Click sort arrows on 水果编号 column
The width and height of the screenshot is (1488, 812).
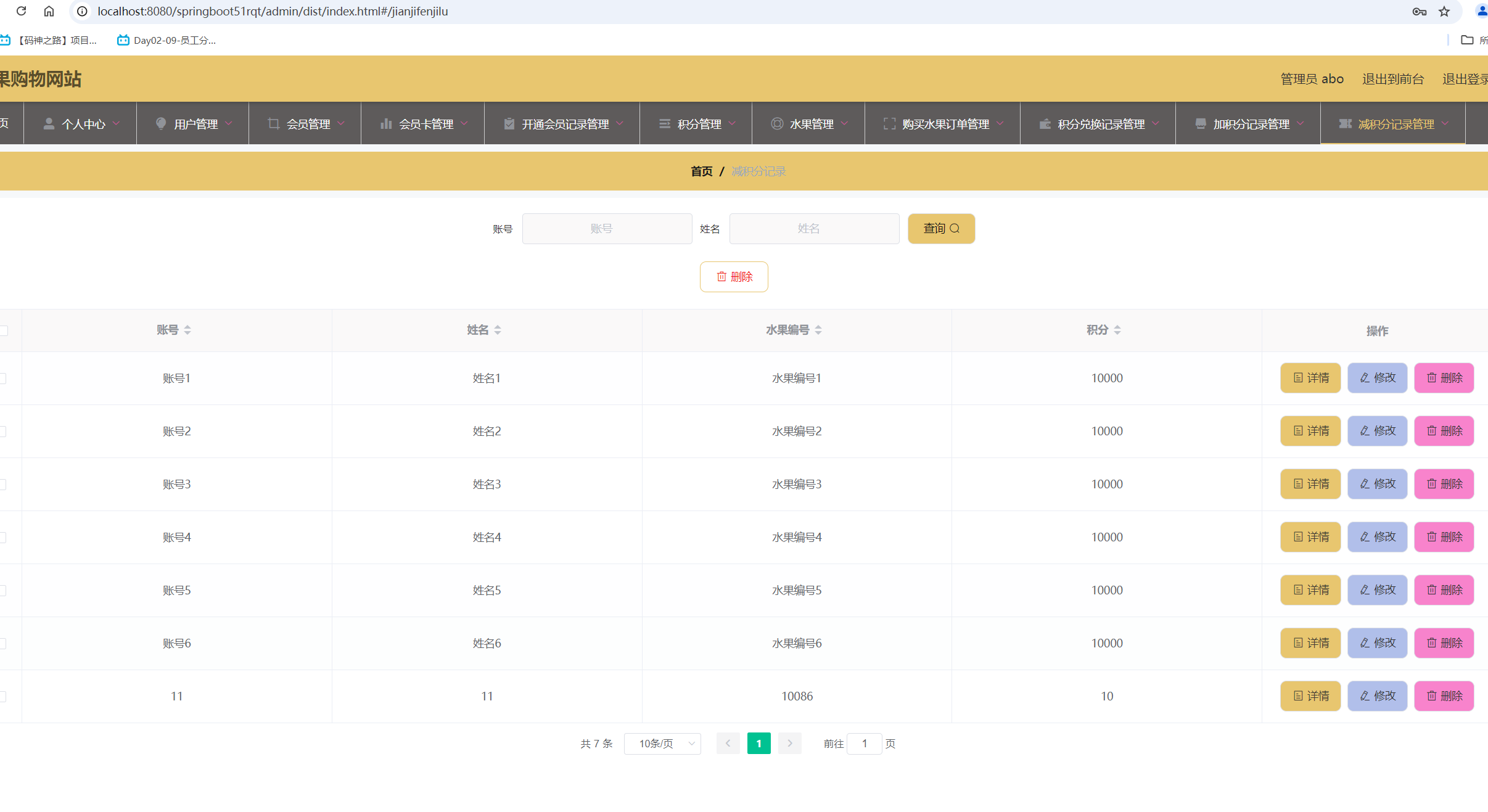pos(818,330)
